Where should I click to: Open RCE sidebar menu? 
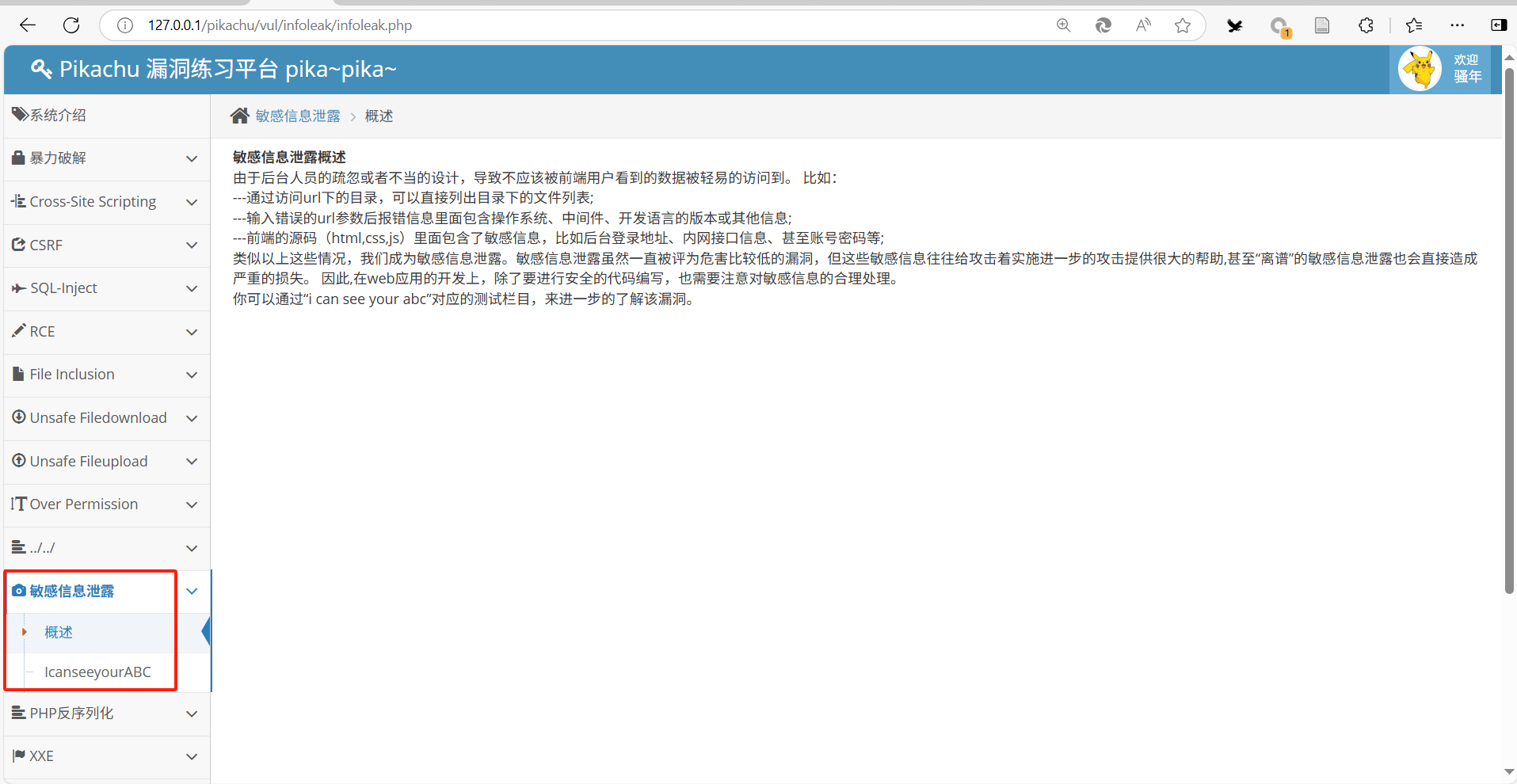[107, 332]
